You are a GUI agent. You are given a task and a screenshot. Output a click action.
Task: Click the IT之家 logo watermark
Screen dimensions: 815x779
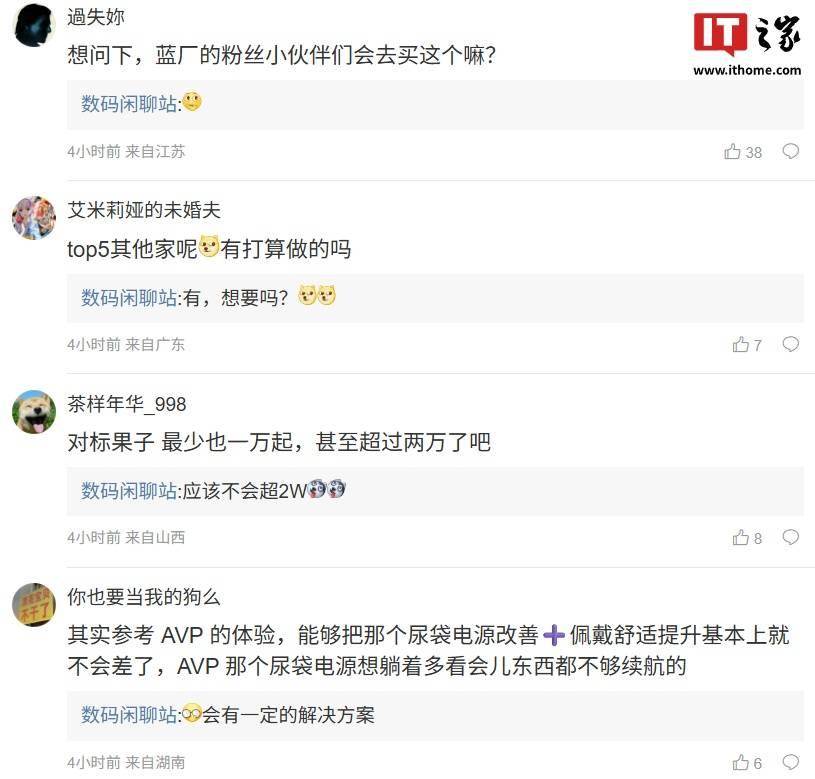(x=747, y=44)
